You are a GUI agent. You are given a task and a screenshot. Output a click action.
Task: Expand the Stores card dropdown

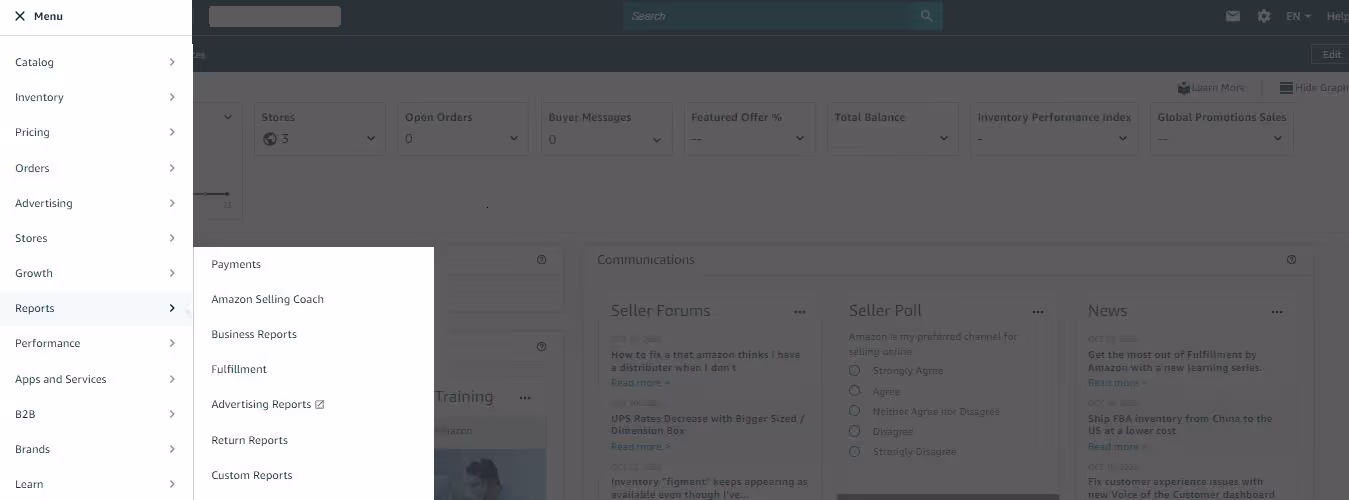tap(371, 139)
